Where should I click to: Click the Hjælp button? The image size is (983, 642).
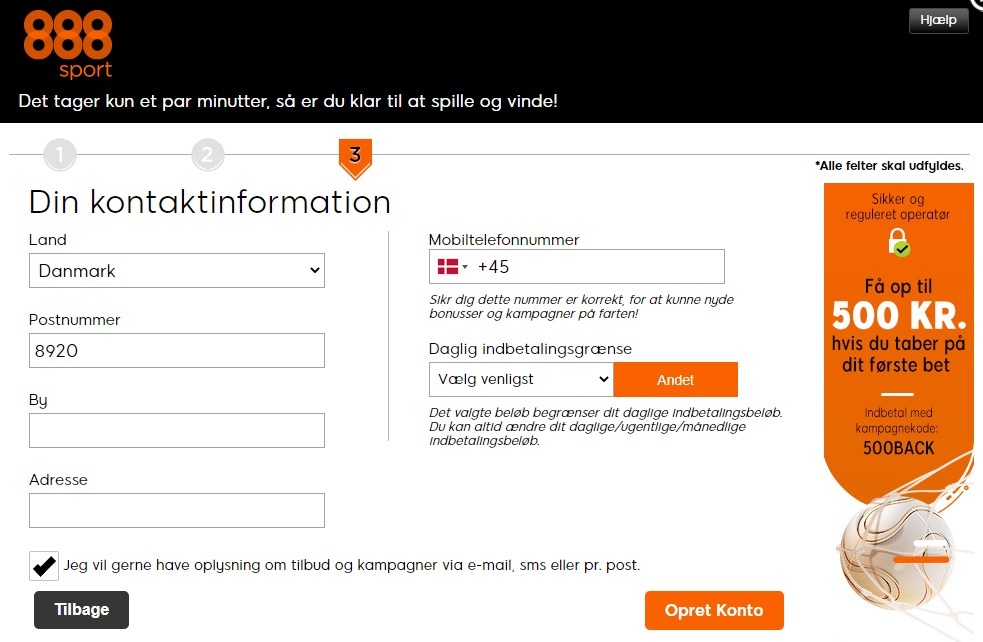point(938,21)
